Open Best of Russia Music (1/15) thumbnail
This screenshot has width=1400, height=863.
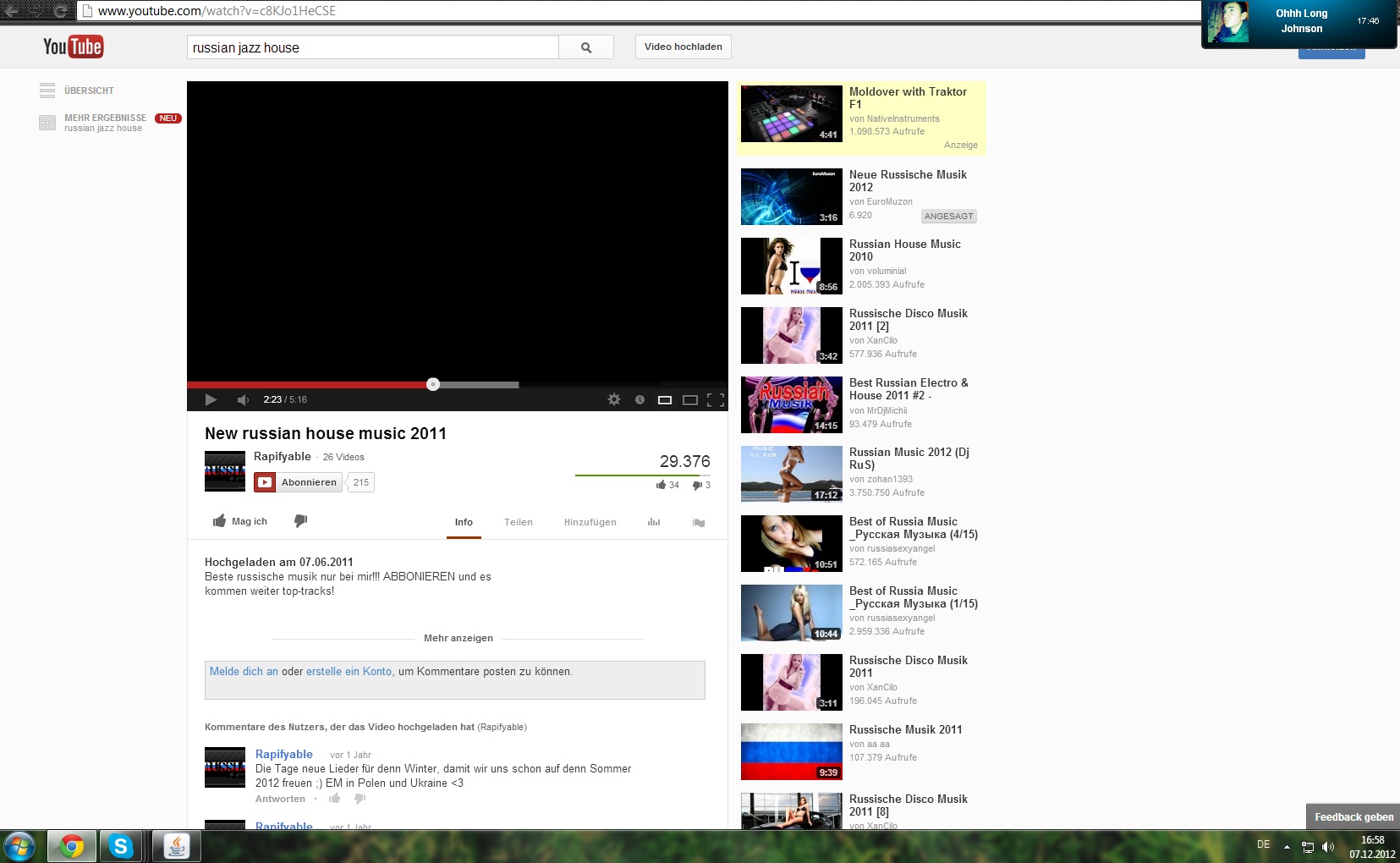[792, 613]
